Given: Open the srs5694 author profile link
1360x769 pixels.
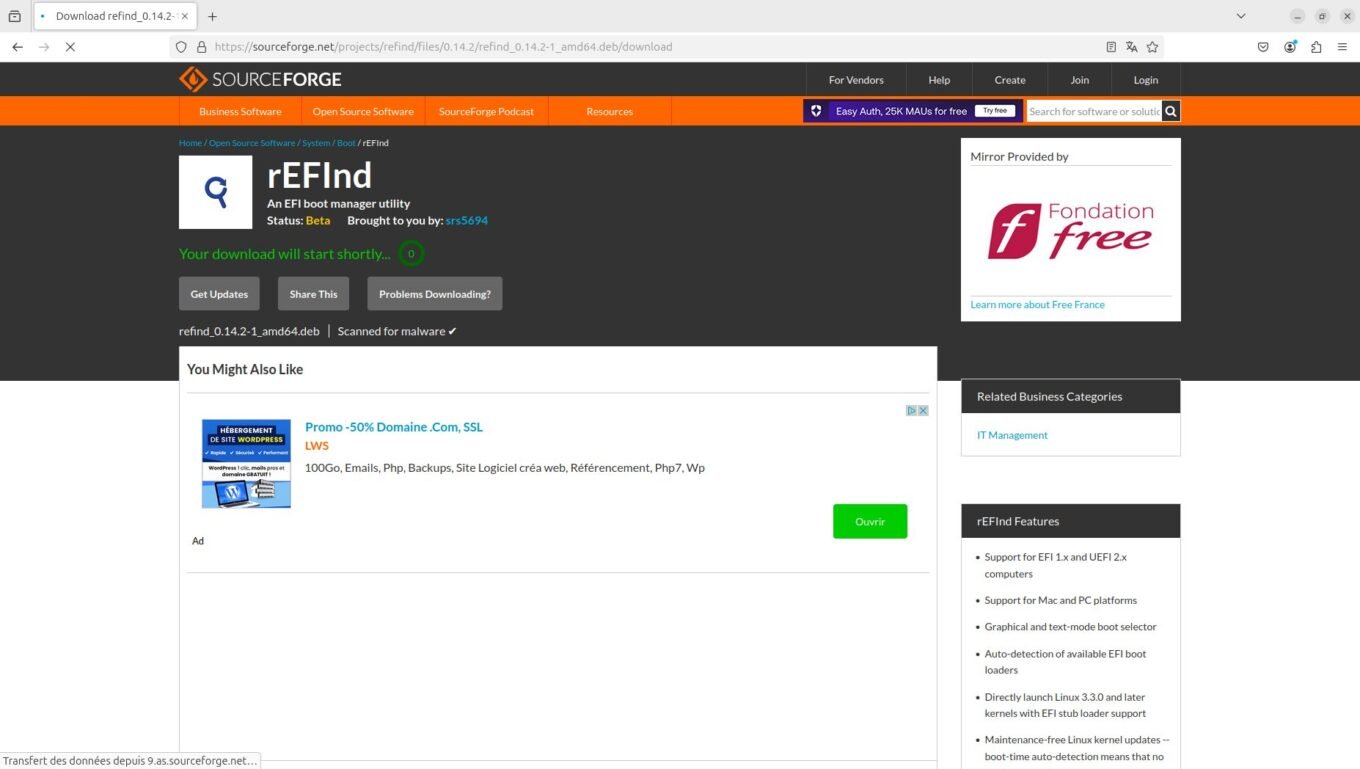Looking at the screenshot, I should point(467,220).
